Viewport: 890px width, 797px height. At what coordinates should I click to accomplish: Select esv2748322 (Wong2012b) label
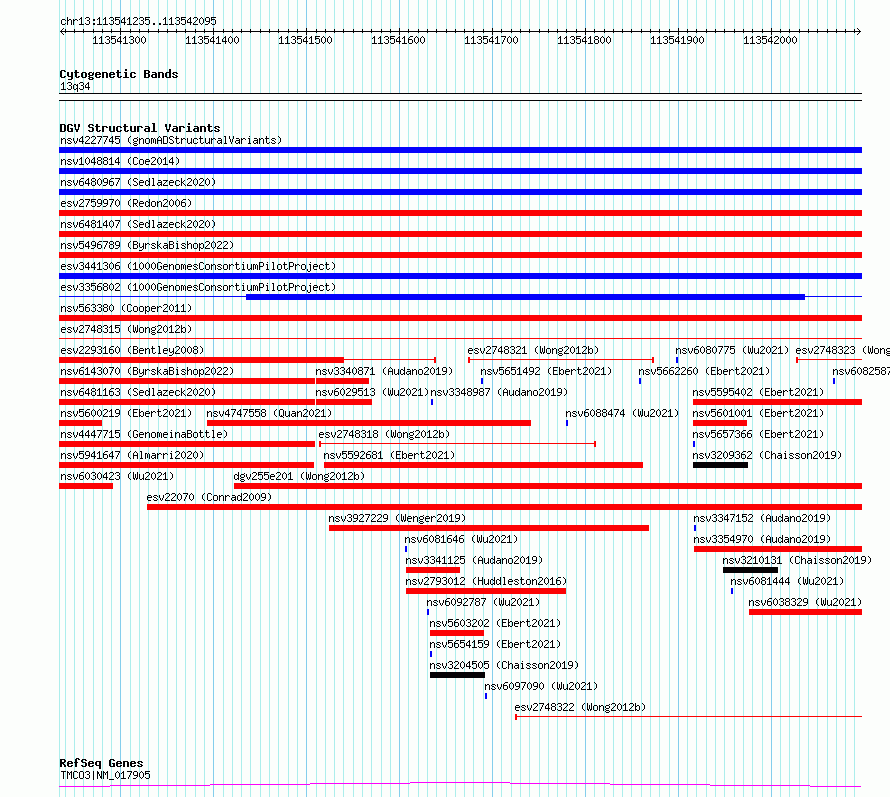(580, 707)
